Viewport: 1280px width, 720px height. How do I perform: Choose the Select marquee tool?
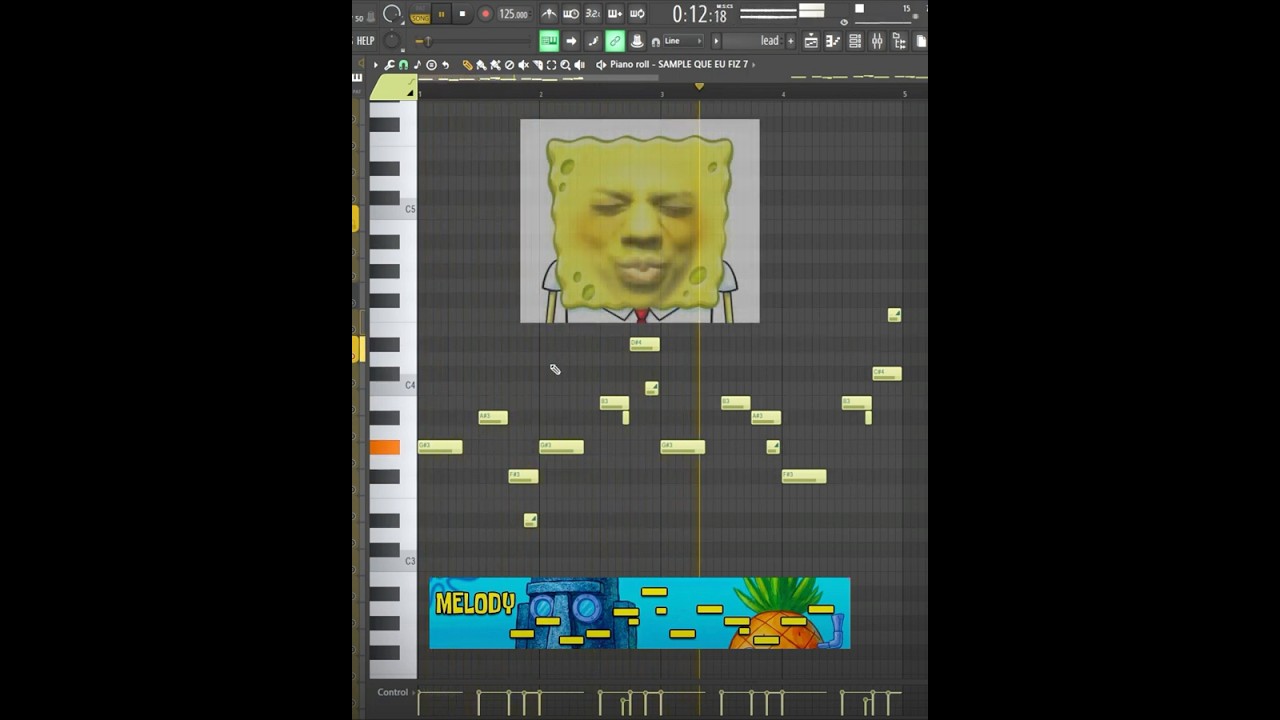tap(551, 65)
